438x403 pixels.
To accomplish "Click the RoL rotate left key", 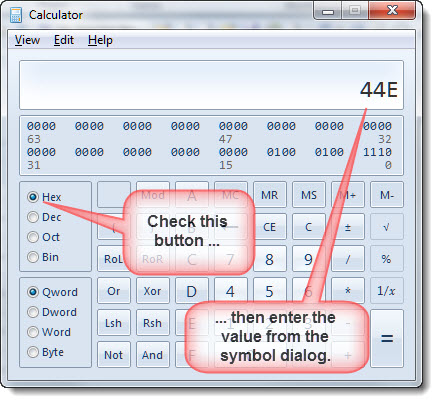I will (x=114, y=259).
